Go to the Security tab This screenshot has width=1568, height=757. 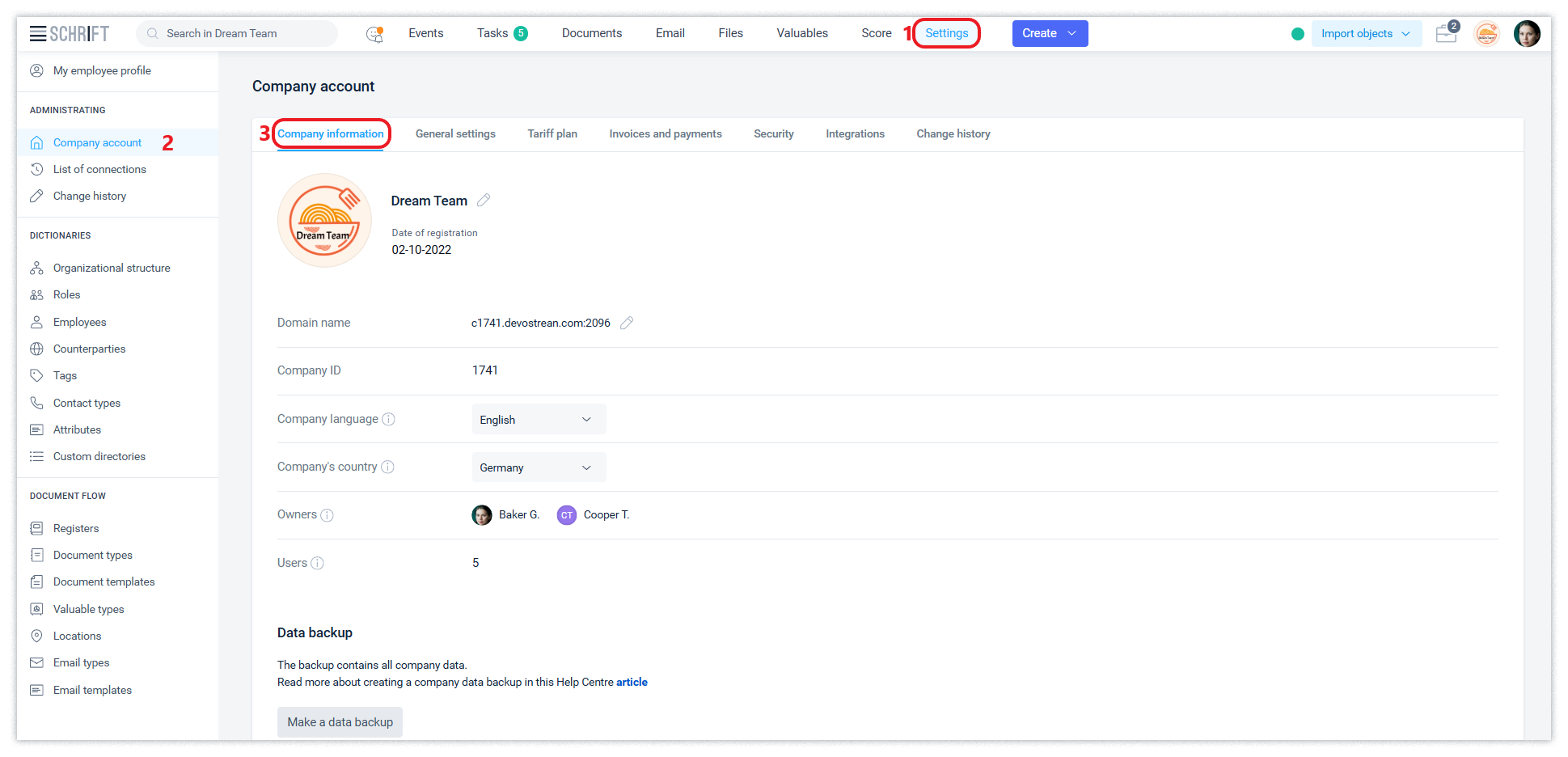tap(773, 134)
